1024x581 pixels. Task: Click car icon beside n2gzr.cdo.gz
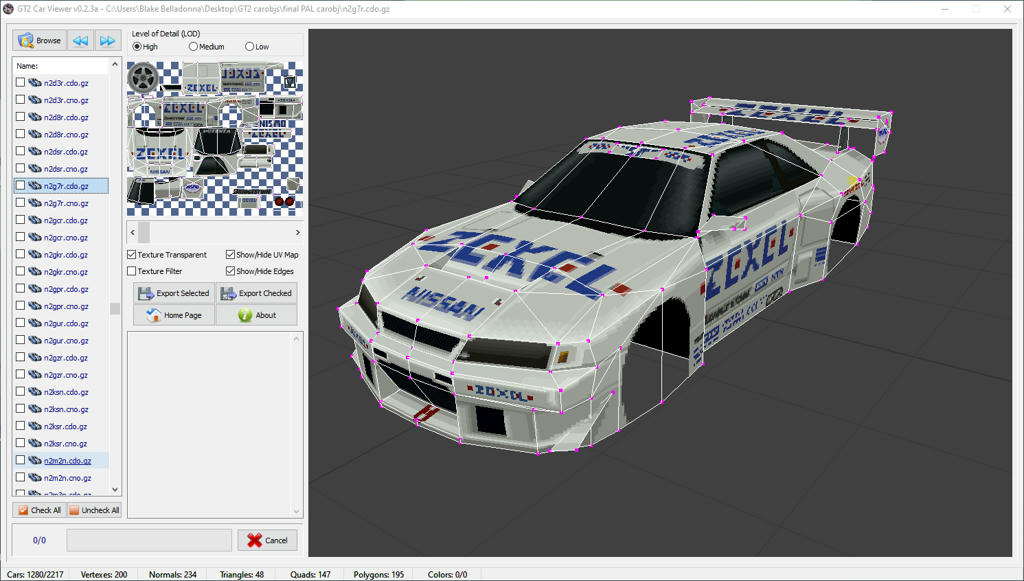click(35, 357)
